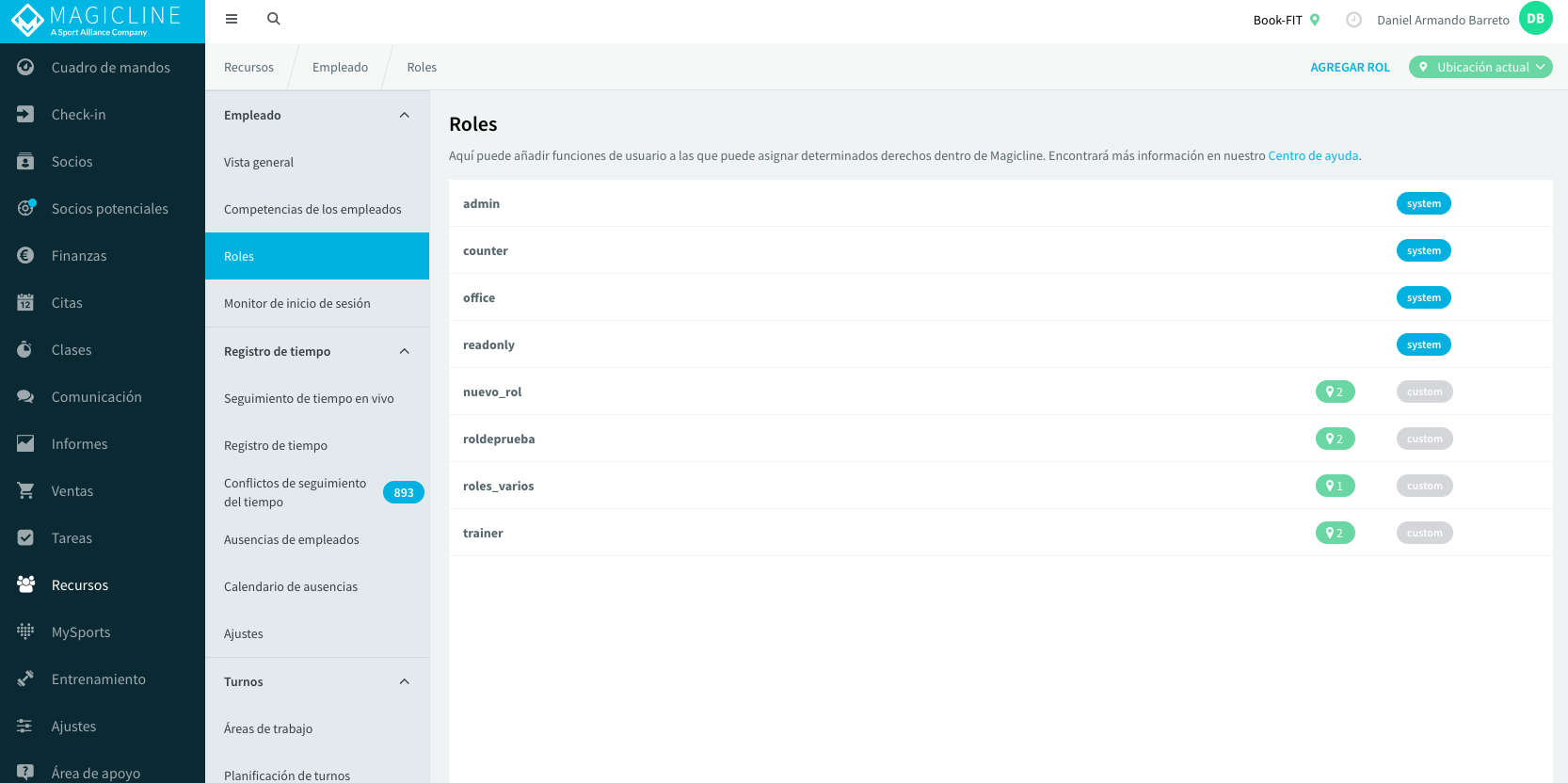Image resolution: width=1568 pixels, height=783 pixels.
Task: Click the system tag on counter row
Action: pos(1423,250)
